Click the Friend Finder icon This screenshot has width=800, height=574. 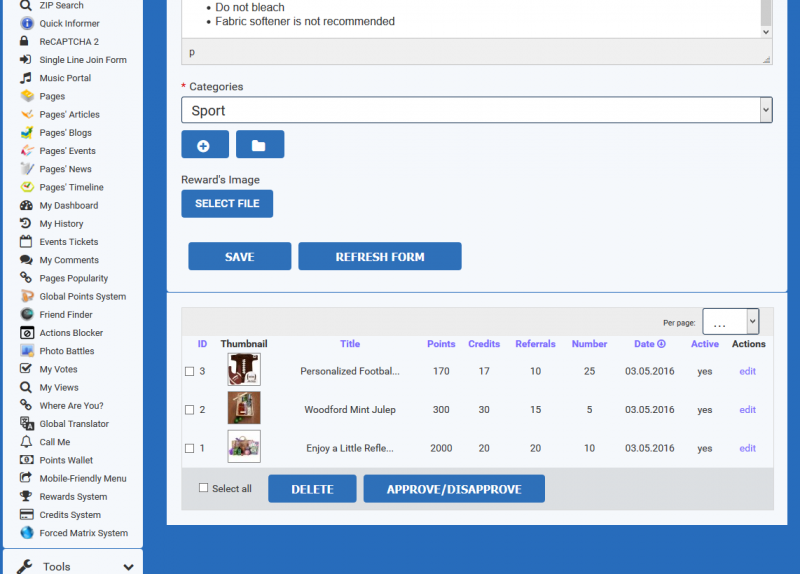(x=27, y=315)
